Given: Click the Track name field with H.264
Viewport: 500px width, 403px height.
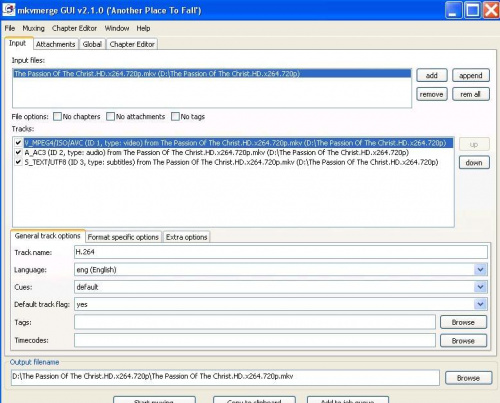Looking at the screenshot, I should point(281,252).
